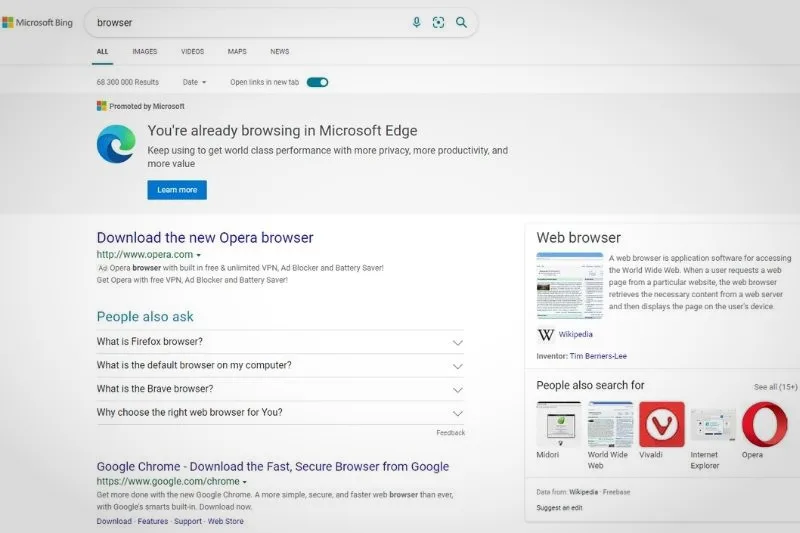Select the Vivaldi browser icon

pyautogui.click(x=662, y=424)
